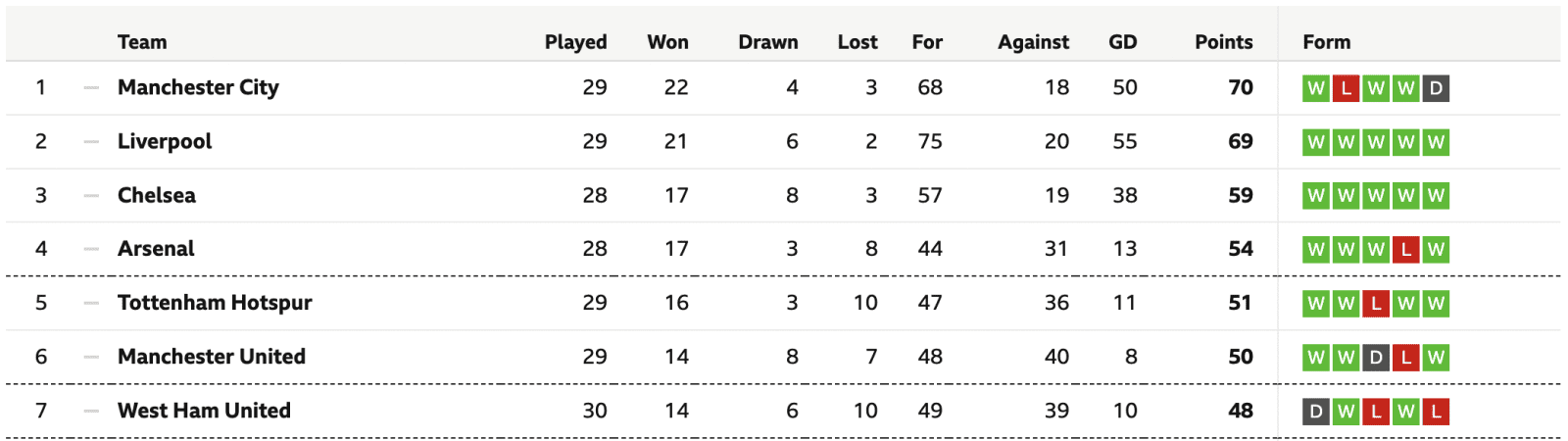Click Arsenal's position movement indicator dash

91,249
